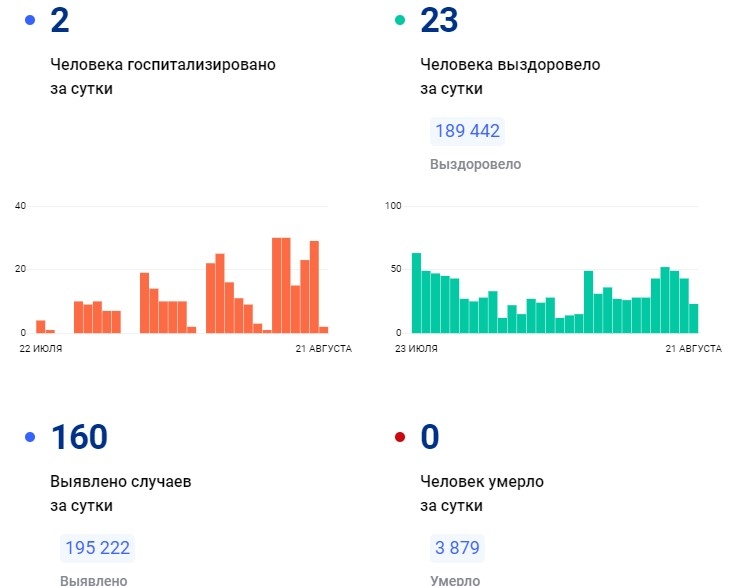754x586 pixels.
Task: Click the large number 23 heading
Action: 439,20
